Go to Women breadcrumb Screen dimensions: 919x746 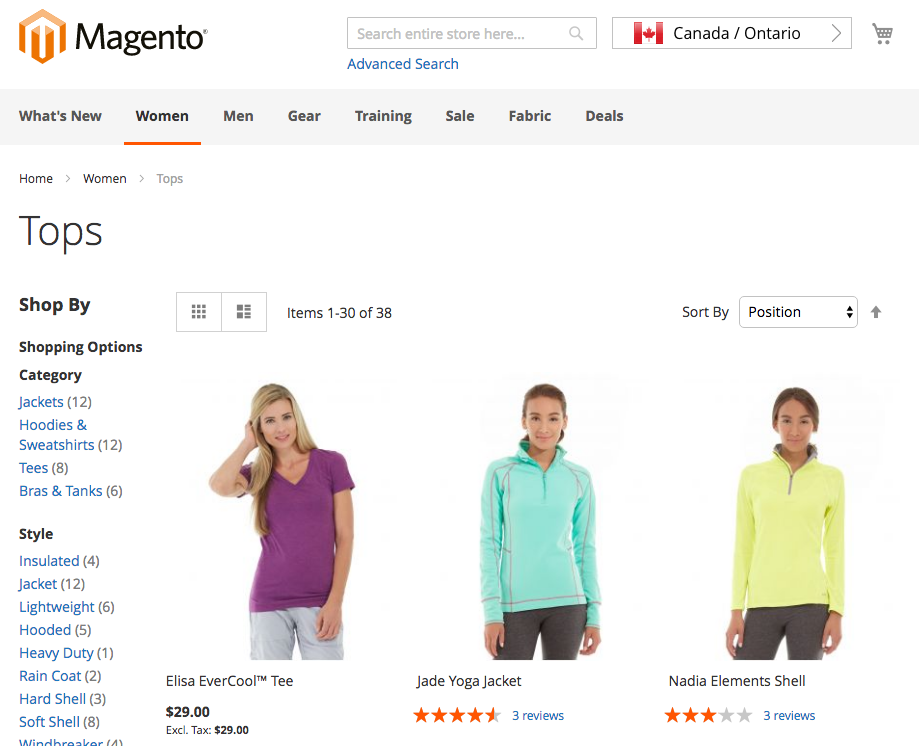click(x=105, y=179)
